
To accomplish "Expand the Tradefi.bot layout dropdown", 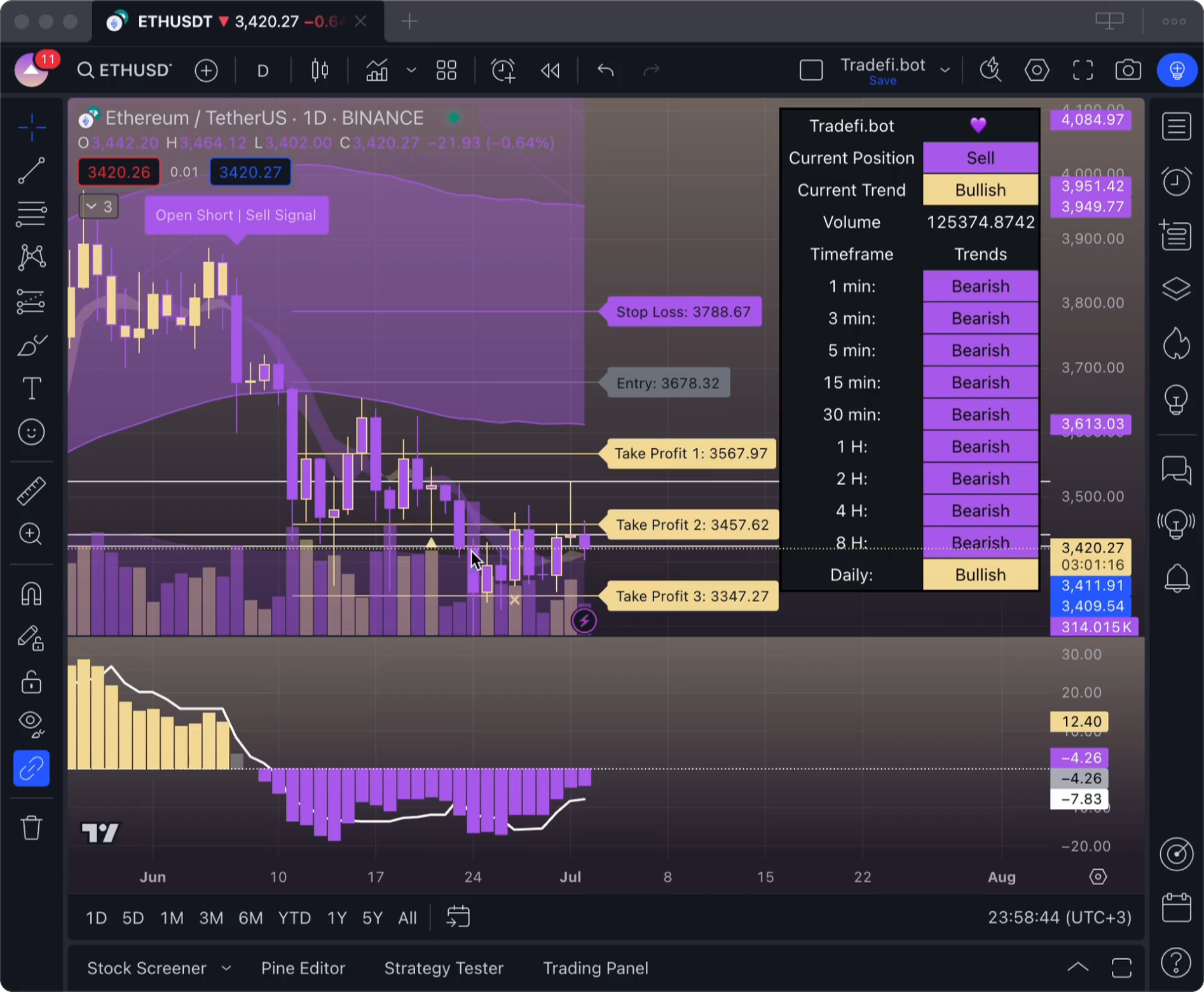I will click(945, 70).
